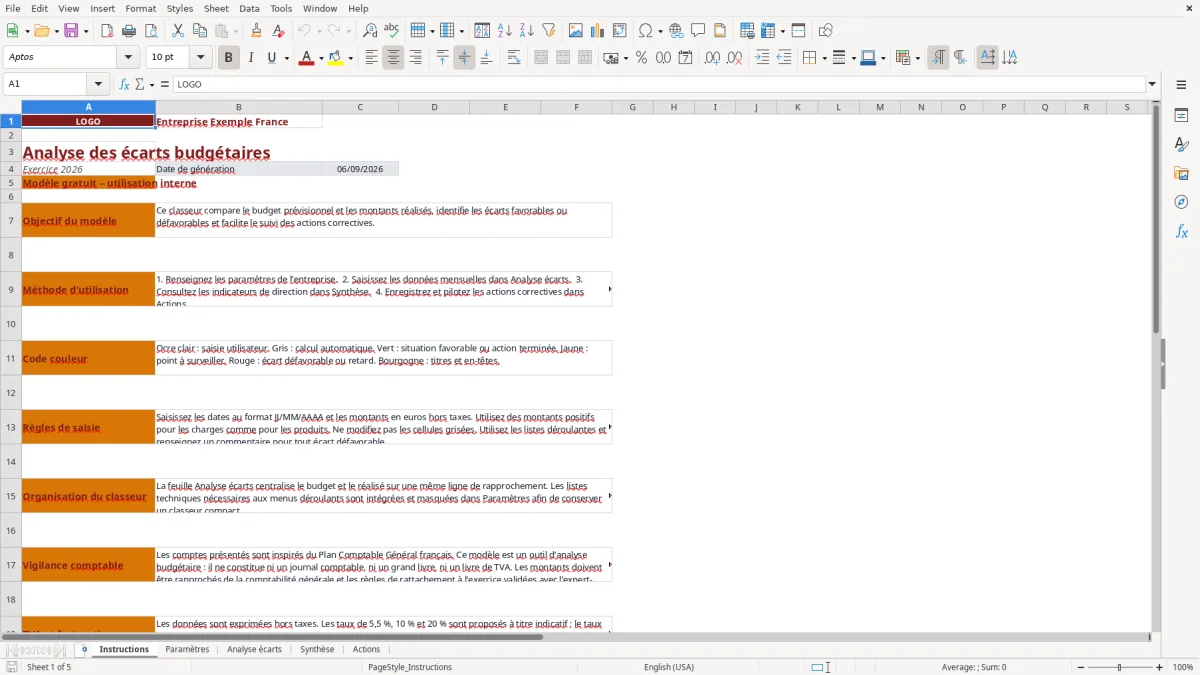This screenshot has height=675, width=1200.
Task: Open Find and Replace icon
Action: 370,31
